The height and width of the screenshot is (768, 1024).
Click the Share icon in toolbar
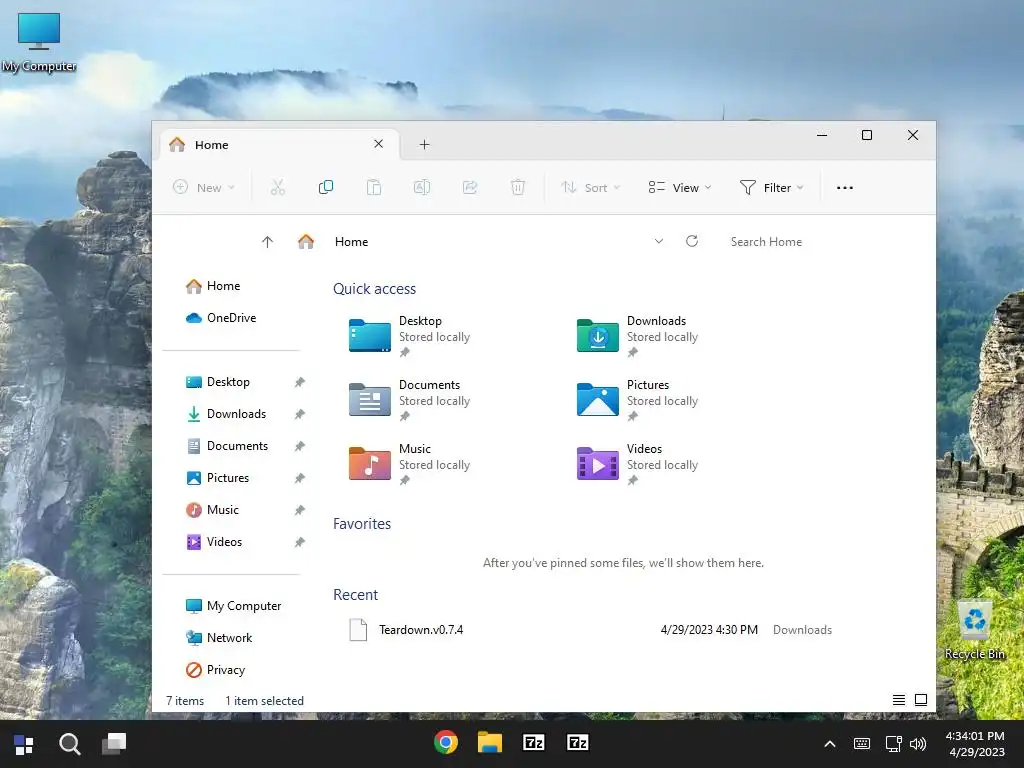click(470, 187)
